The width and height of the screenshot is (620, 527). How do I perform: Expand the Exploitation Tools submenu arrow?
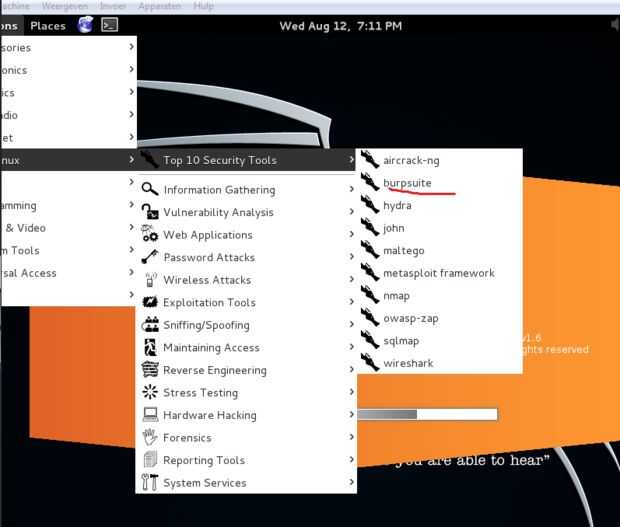click(x=351, y=302)
